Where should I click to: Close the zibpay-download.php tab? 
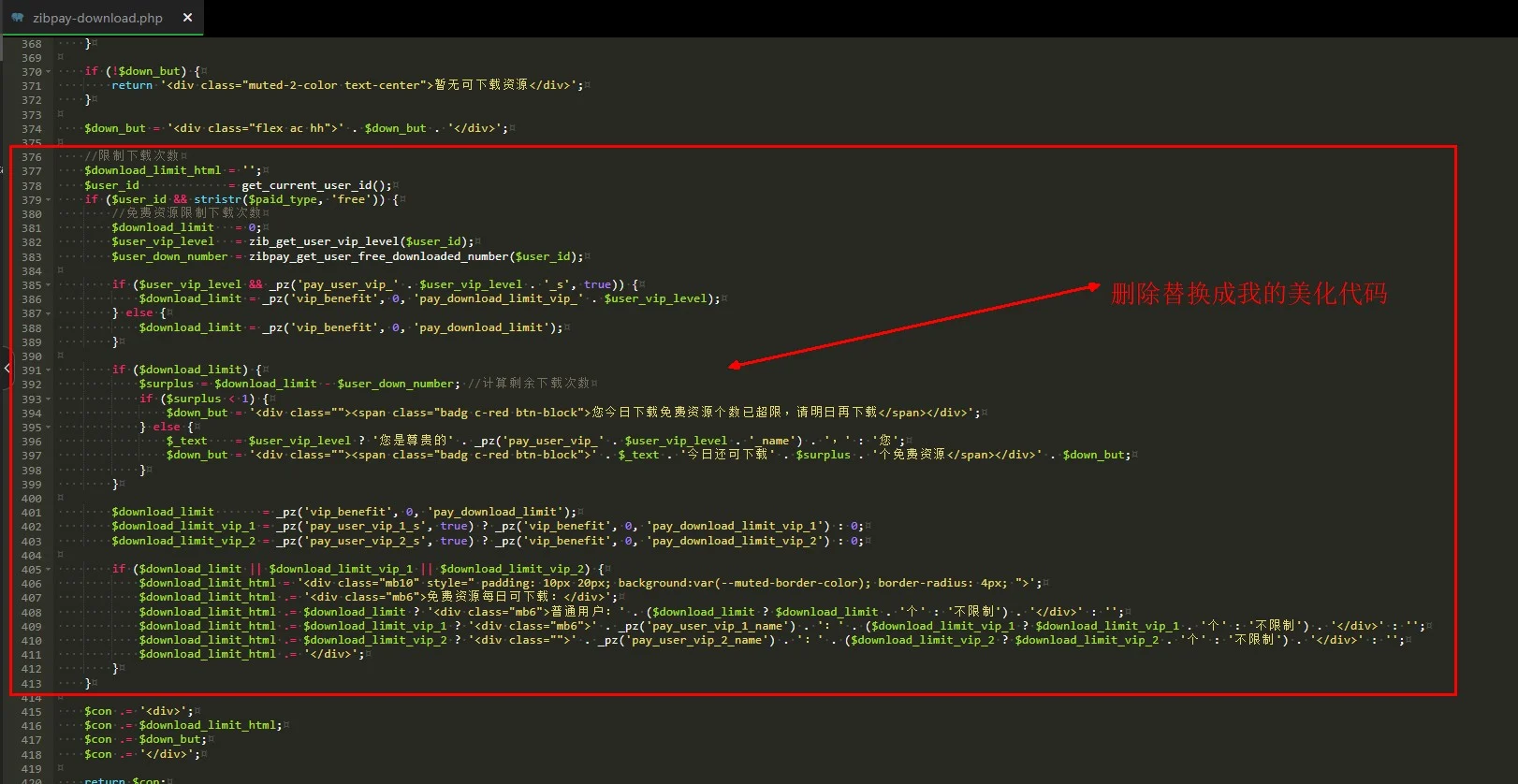point(187,18)
